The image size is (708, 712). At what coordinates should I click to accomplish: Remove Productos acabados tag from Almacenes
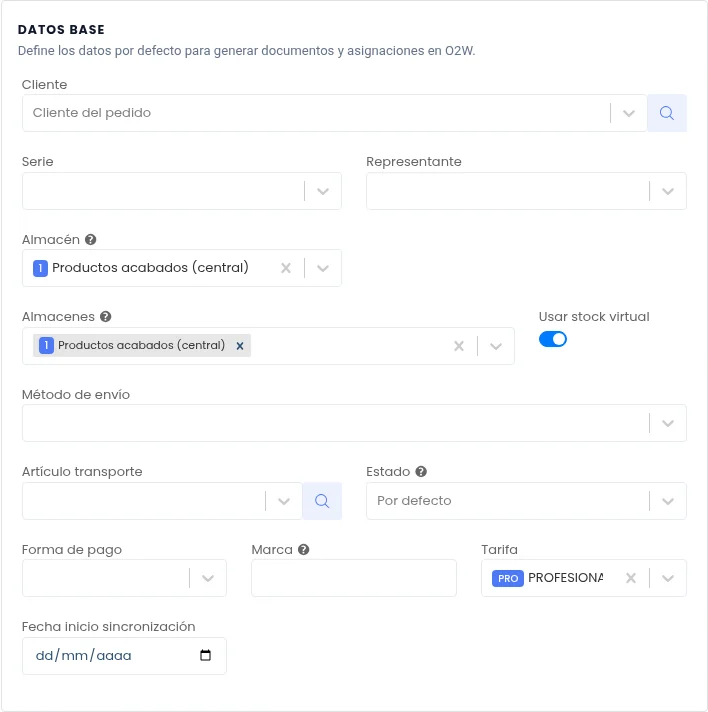coord(240,346)
